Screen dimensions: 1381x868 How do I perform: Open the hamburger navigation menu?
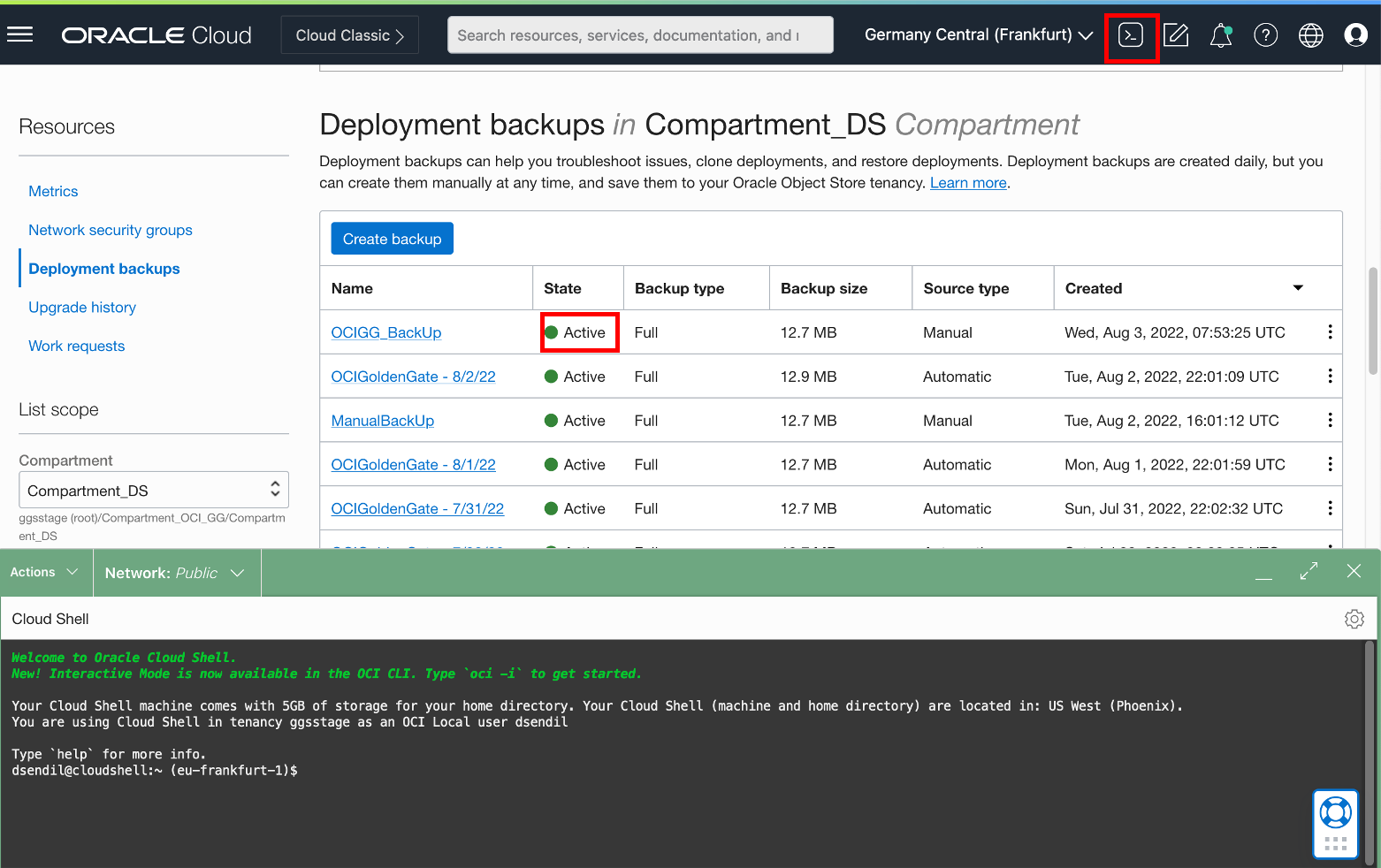(x=19, y=34)
